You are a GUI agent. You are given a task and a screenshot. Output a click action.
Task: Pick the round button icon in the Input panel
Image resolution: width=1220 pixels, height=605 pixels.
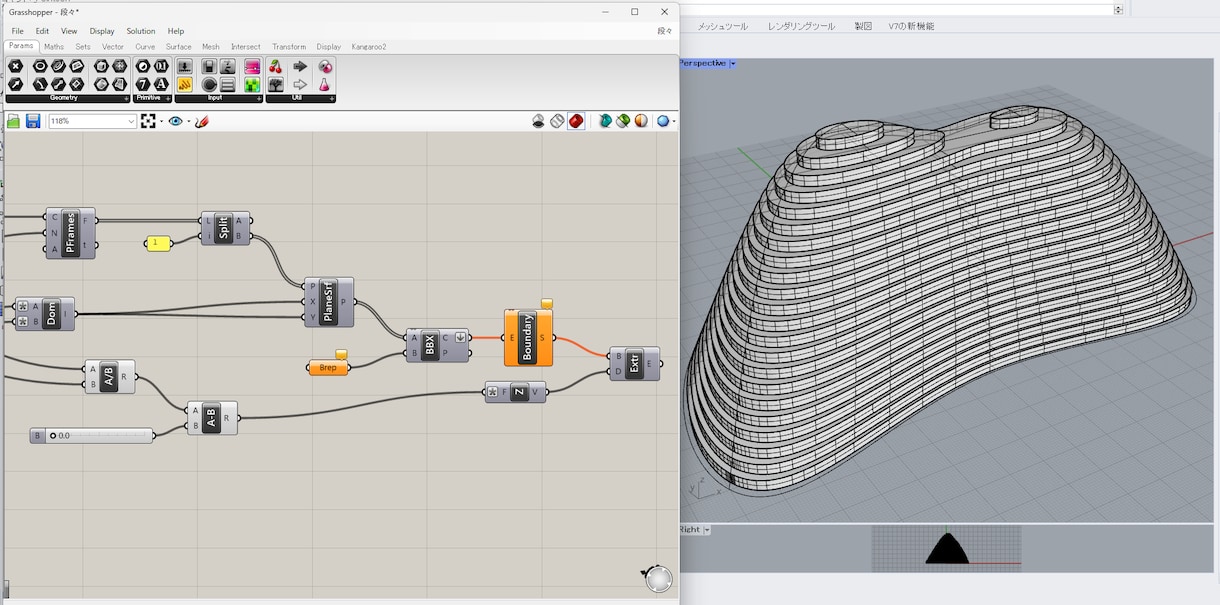point(209,85)
